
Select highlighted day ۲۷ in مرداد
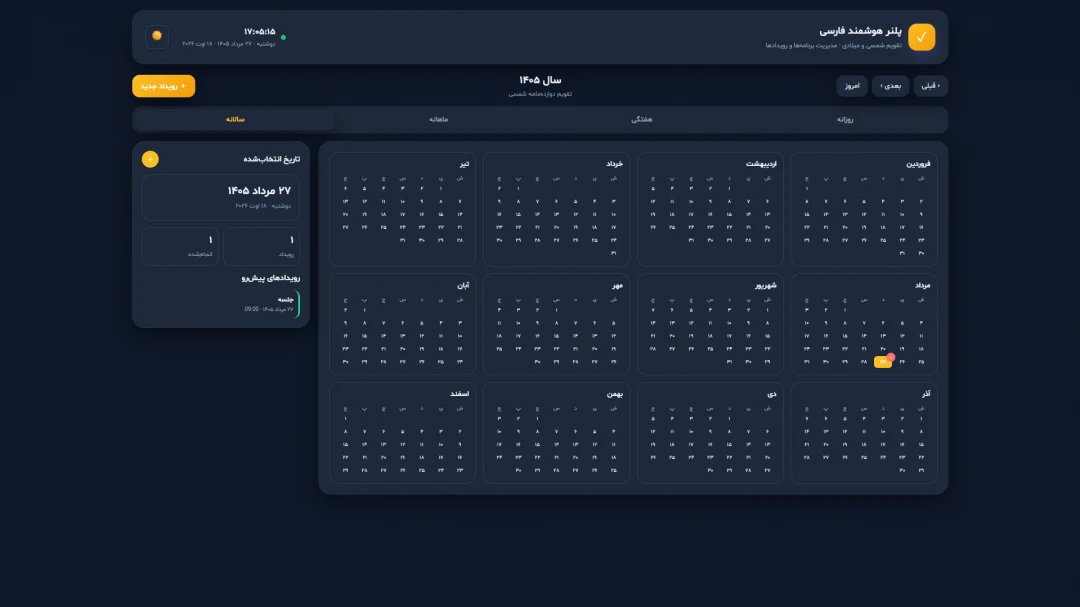pyautogui.click(x=883, y=362)
